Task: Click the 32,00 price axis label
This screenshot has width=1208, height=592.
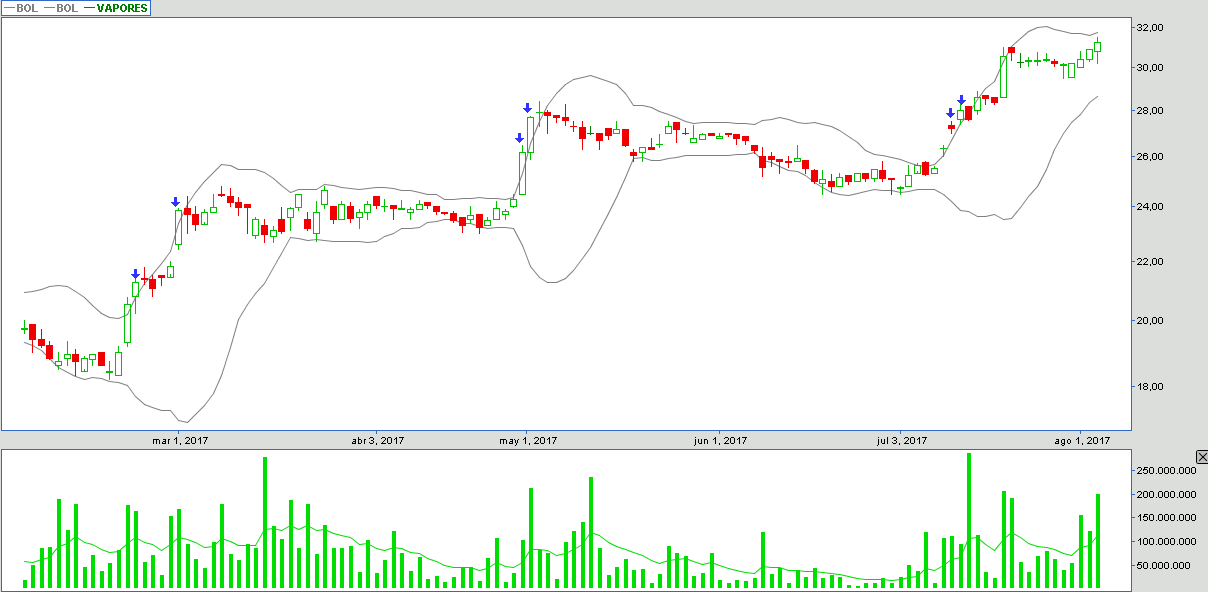Action: (1150, 28)
